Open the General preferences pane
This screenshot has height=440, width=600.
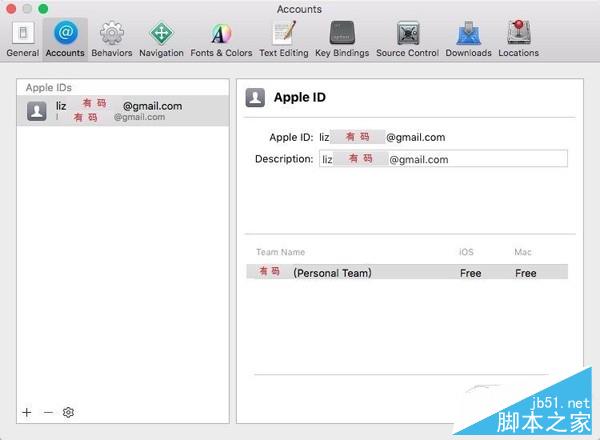click(x=23, y=39)
